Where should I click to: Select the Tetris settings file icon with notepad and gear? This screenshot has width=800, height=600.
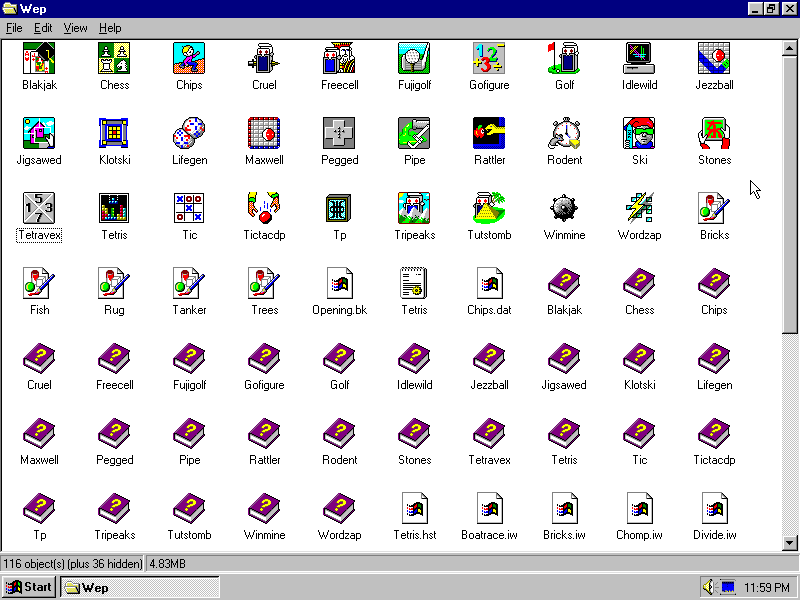point(414,283)
